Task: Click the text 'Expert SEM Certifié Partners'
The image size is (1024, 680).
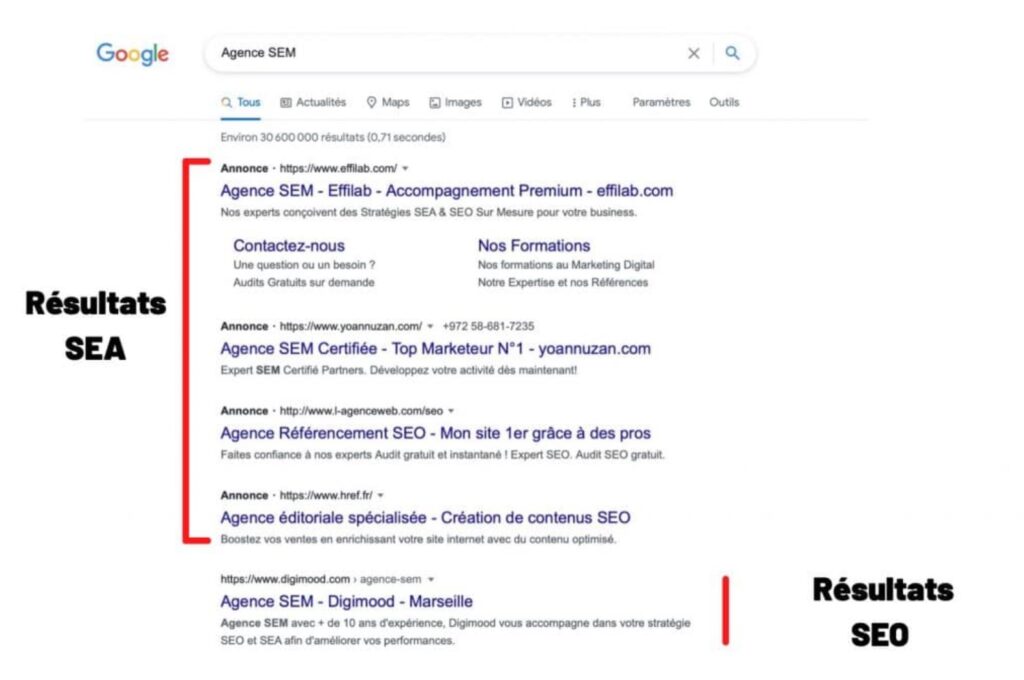Action: [x=293, y=370]
